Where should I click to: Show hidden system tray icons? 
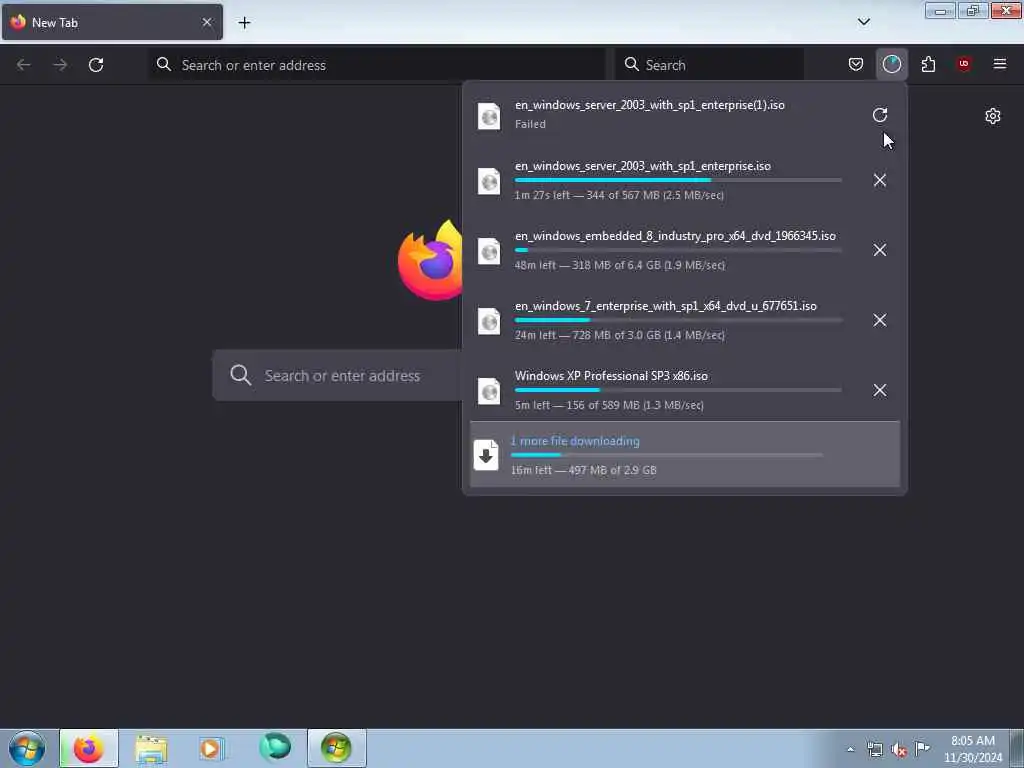(850, 749)
